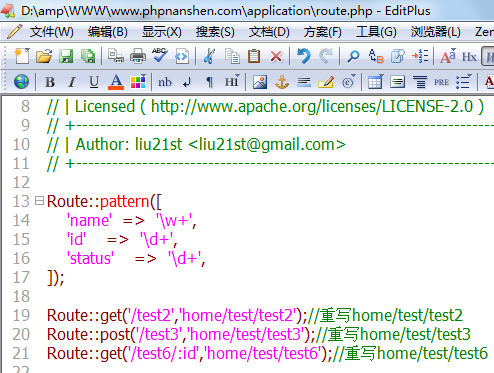Save file with the green floppy icon
The width and height of the screenshot is (494, 373).
[x=66, y=56]
